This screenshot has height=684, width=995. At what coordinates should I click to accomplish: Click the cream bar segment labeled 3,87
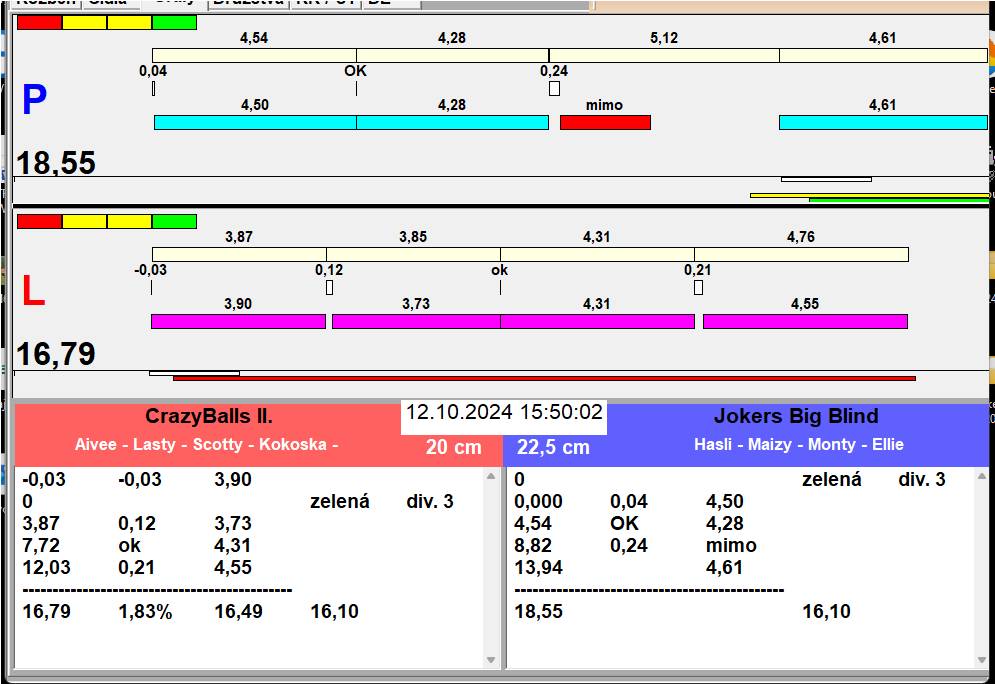[x=239, y=254]
